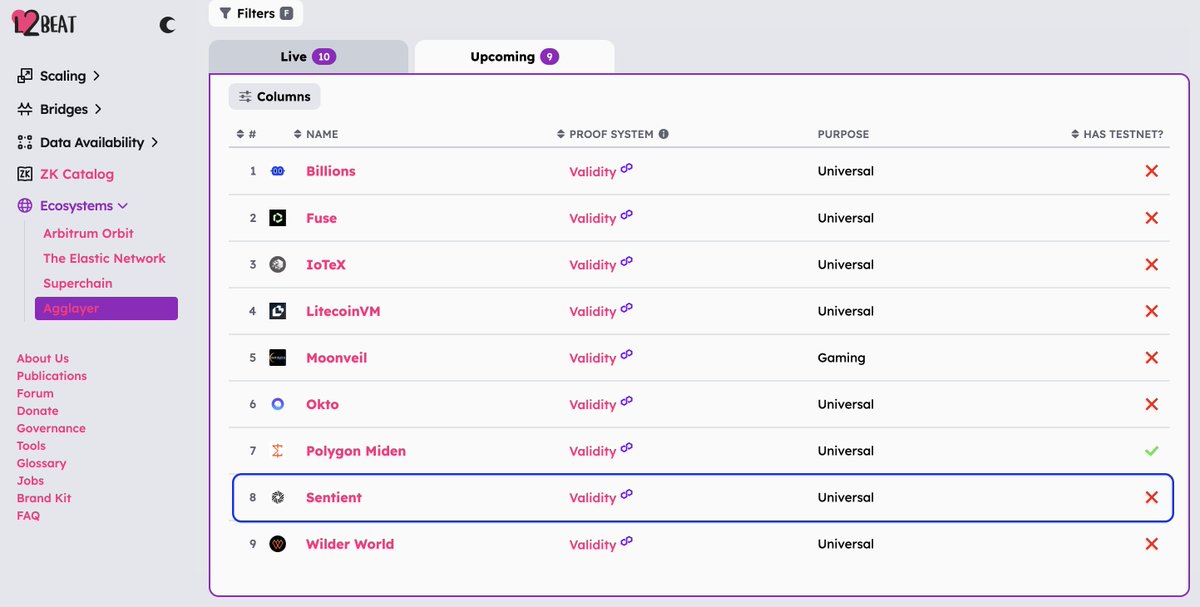This screenshot has height=607, width=1200.
Task: Toggle dark mode moon icon
Action: (167, 25)
